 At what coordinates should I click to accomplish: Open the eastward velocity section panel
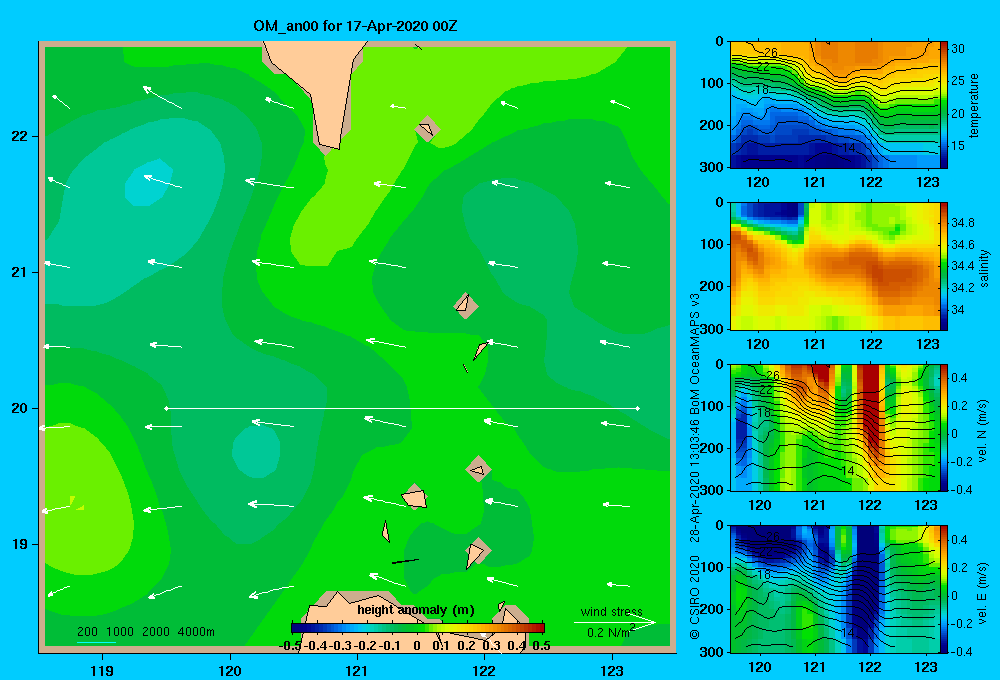[834, 589]
